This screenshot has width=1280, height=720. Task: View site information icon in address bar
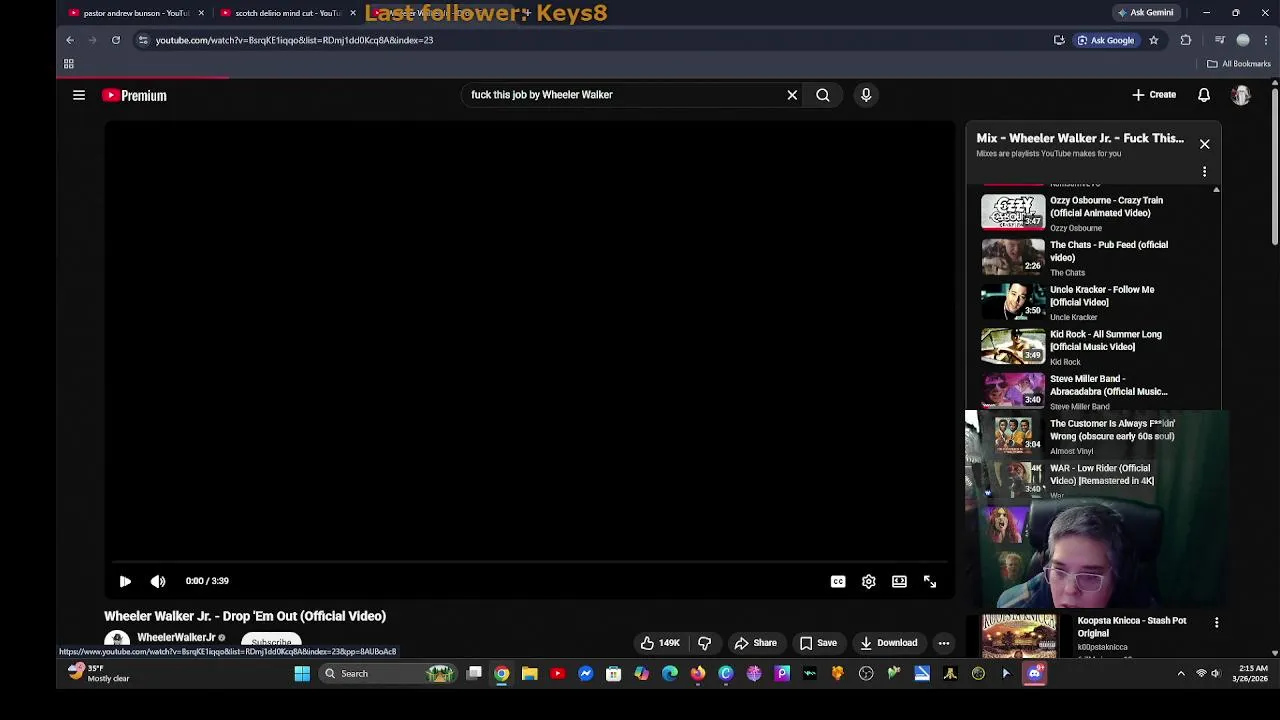pyautogui.click(x=143, y=40)
